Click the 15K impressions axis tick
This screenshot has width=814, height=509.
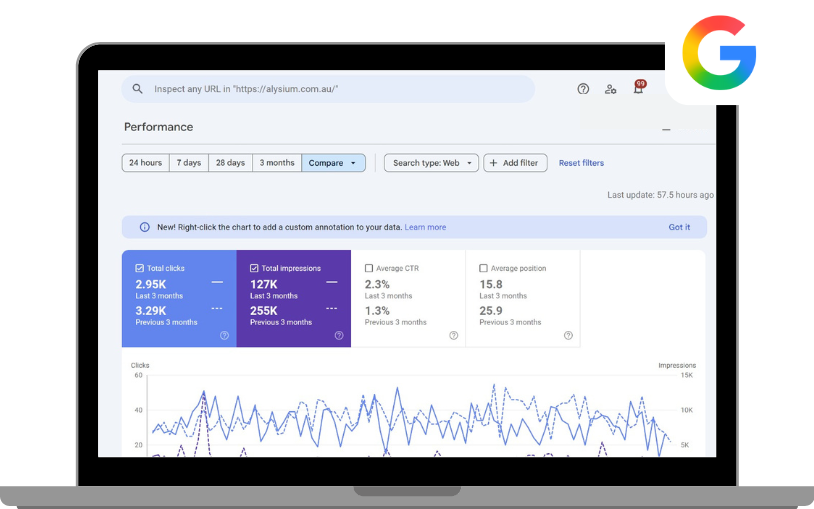tap(686, 375)
